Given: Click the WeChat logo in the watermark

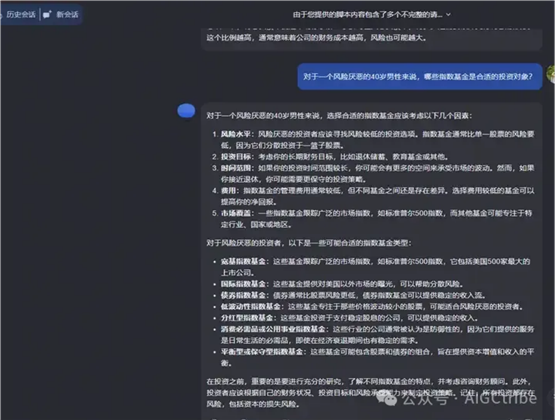Looking at the screenshot, I should point(387,398).
